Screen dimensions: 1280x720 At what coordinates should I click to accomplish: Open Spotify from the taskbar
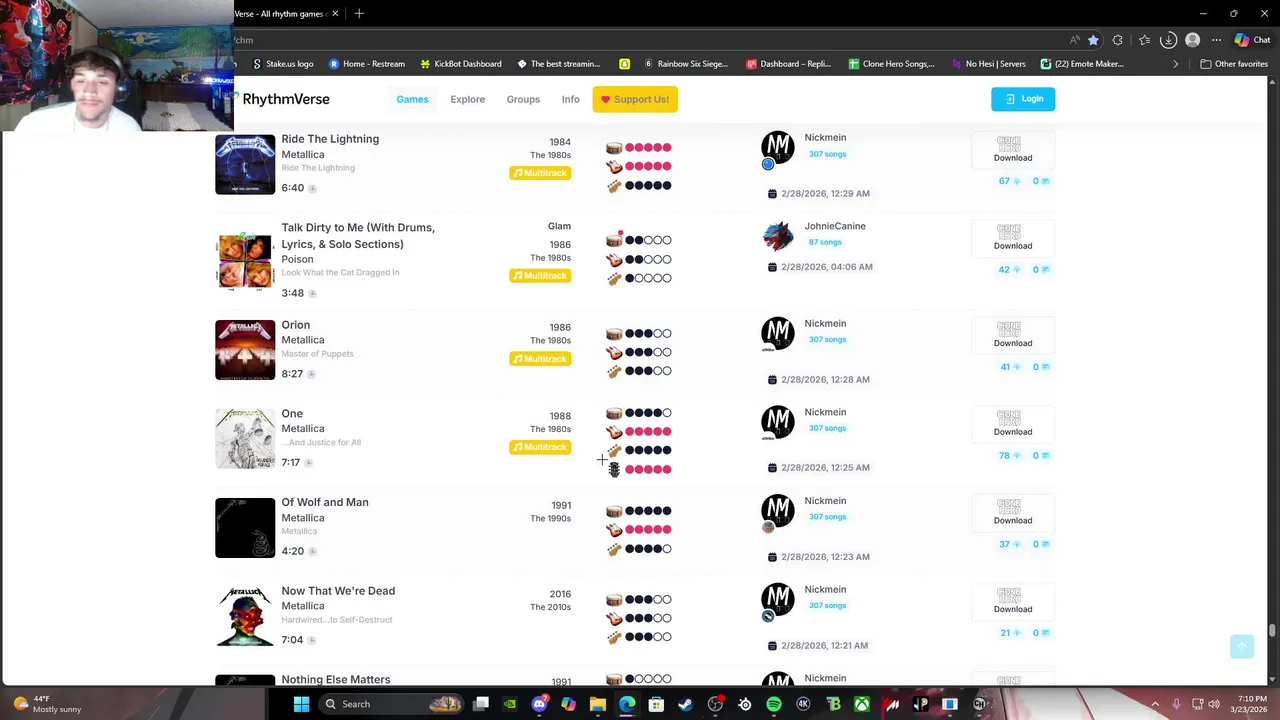774,704
